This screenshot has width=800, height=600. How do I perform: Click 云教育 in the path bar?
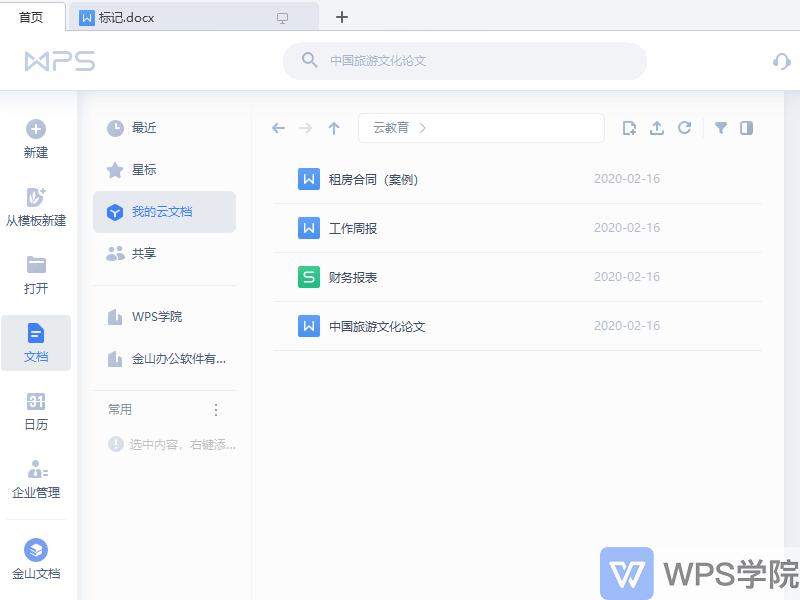pos(391,128)
